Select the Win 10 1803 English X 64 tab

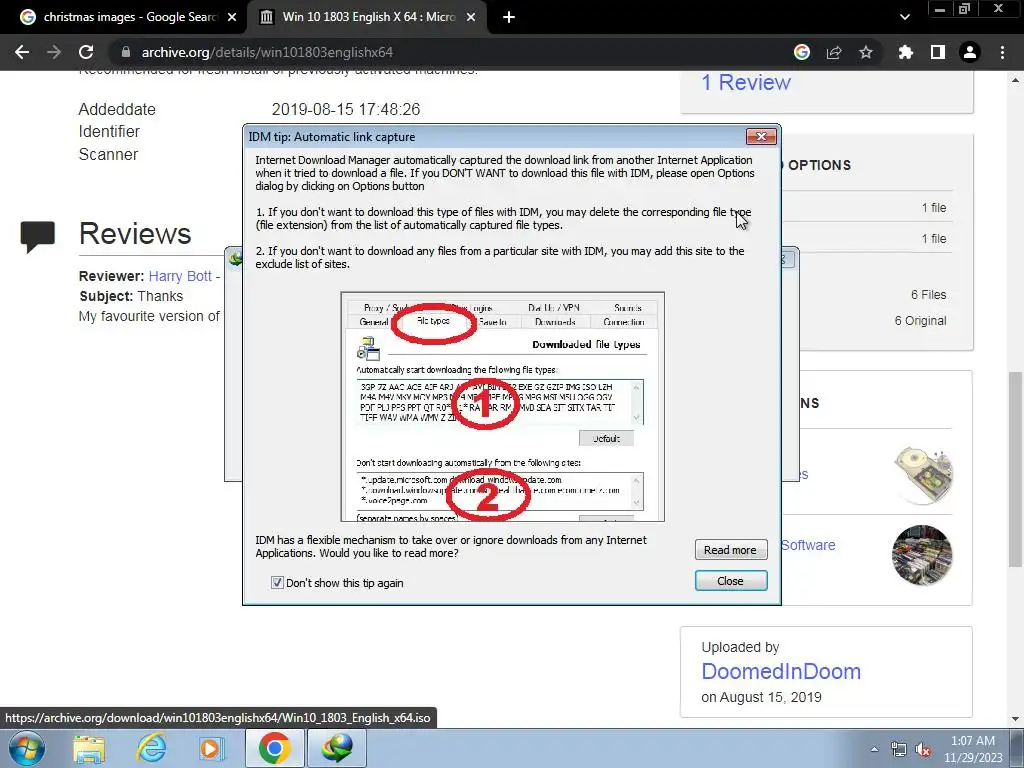click(366, 18)
